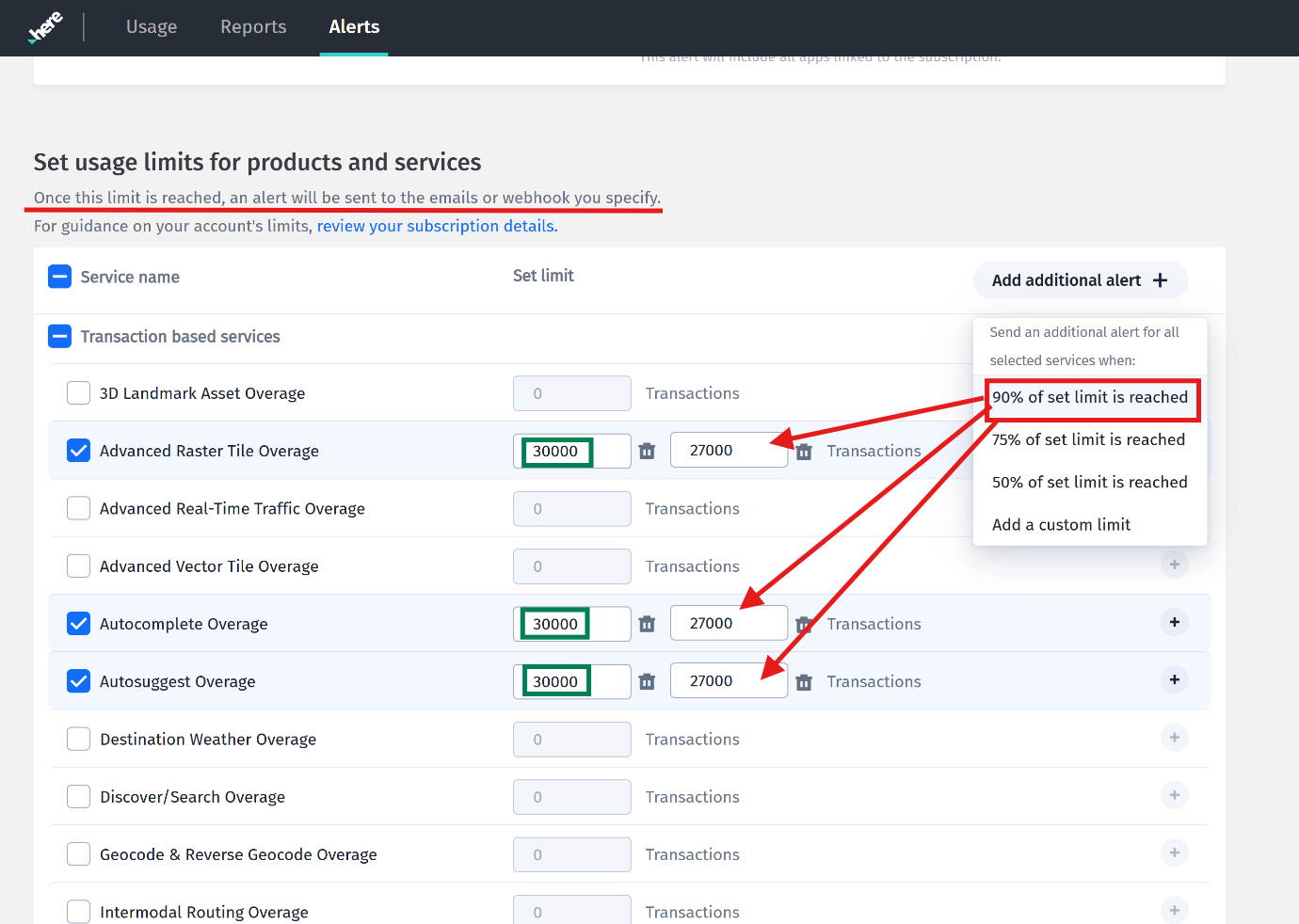
Task: Delete the 30000 limit for Autosuggest Overage
Action: [x=647, y=682]
